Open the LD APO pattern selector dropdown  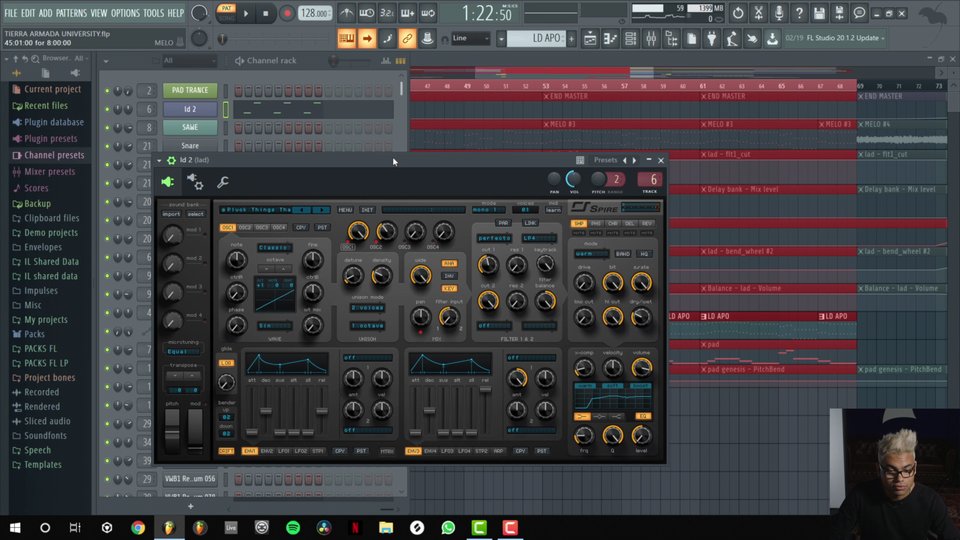pos(501,39)
